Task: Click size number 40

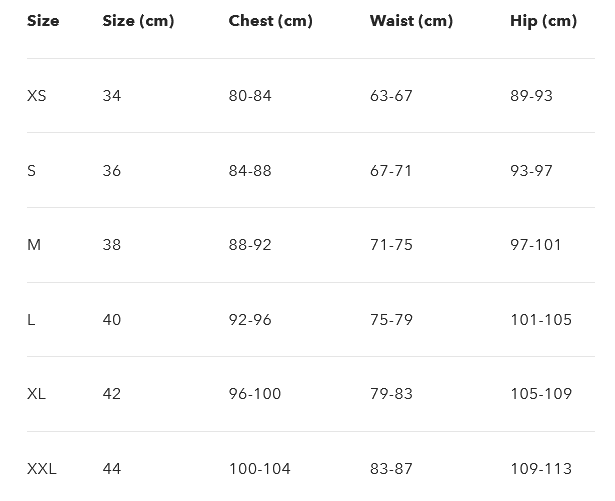Action: pos(112,320)
